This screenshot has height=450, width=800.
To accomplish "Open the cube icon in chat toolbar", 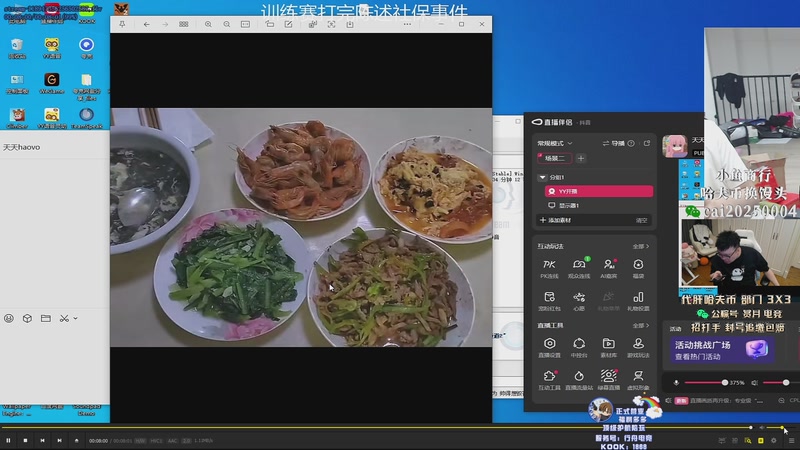I will [27, 318].
